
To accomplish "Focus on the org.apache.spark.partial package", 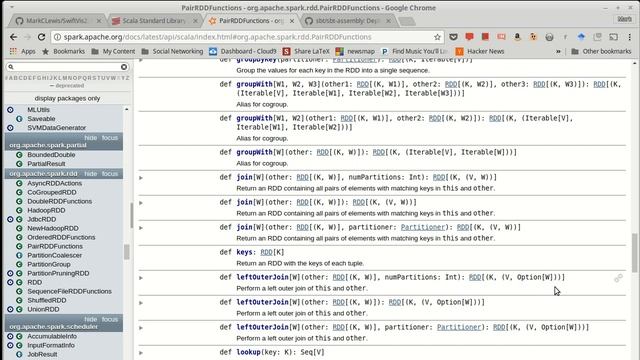I will pyautogui.click(x=110, y=138).
